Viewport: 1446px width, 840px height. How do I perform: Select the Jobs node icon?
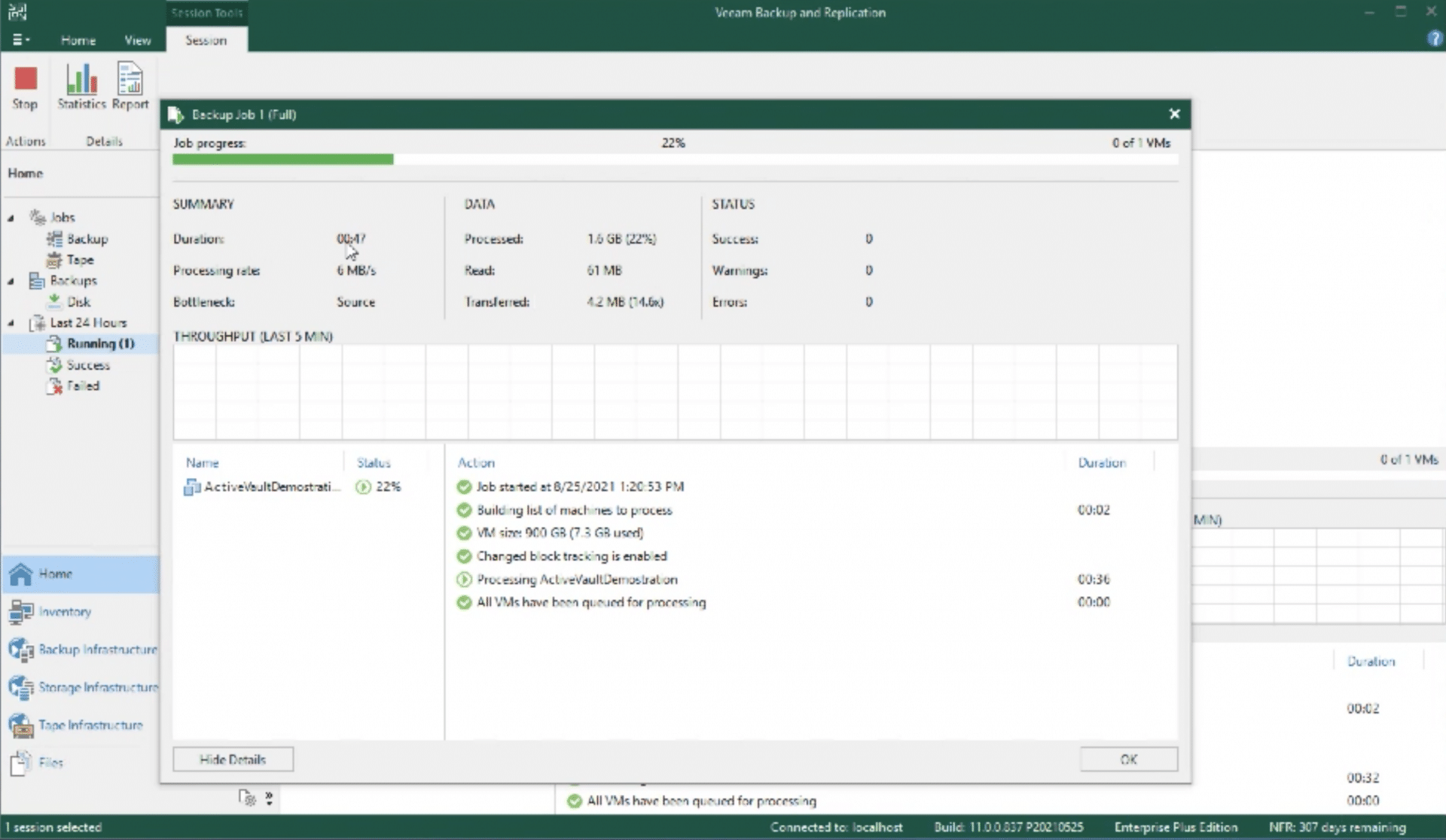pyautogui.click(x=38, y=217)
